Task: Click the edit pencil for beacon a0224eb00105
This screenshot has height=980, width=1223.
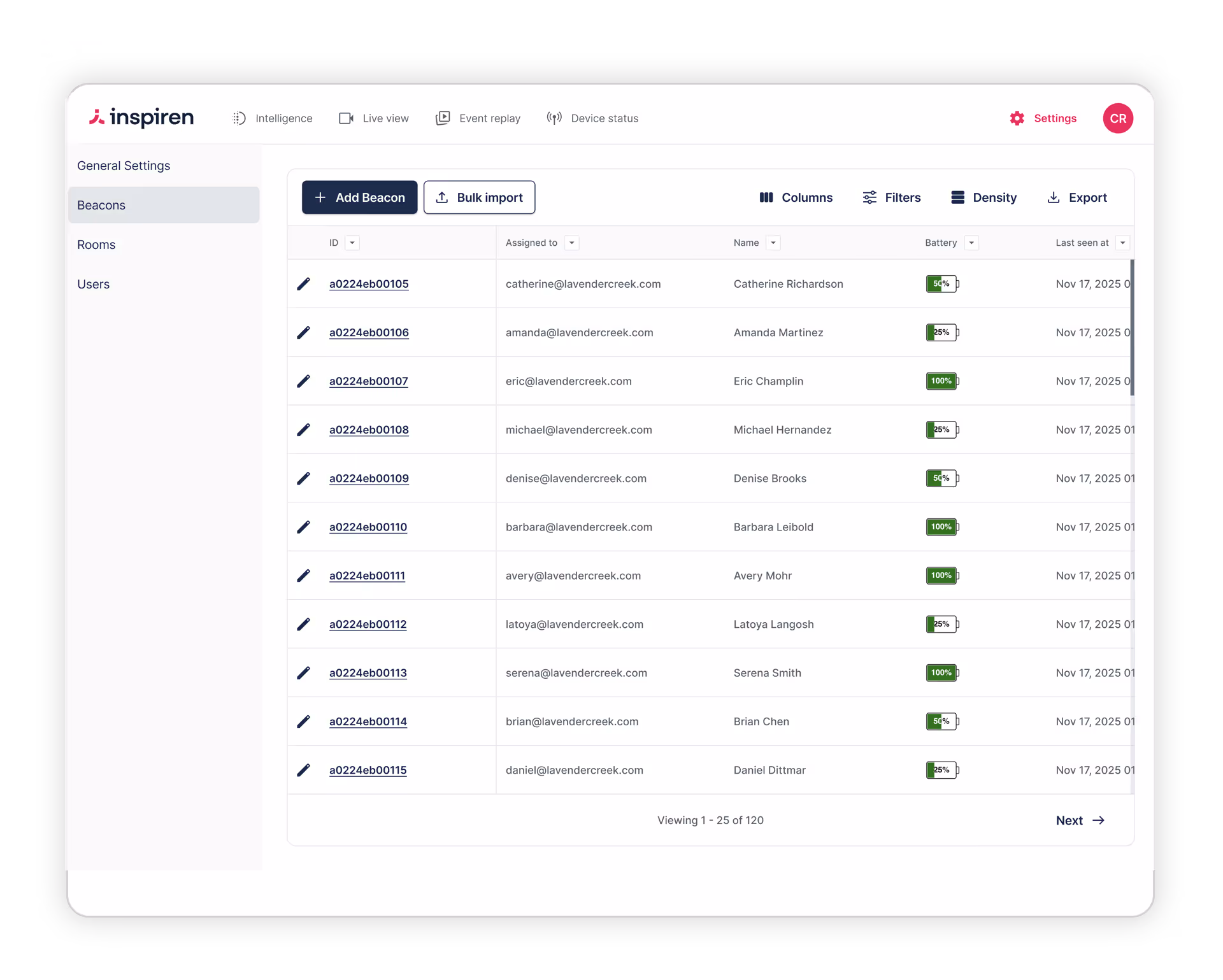Action: tap(304, 284)
